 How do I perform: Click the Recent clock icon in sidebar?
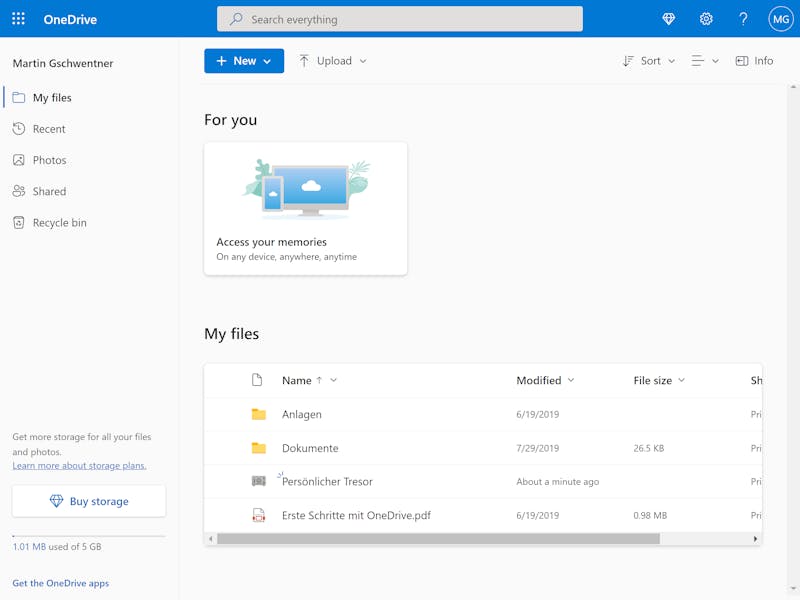tap(19, 129)
